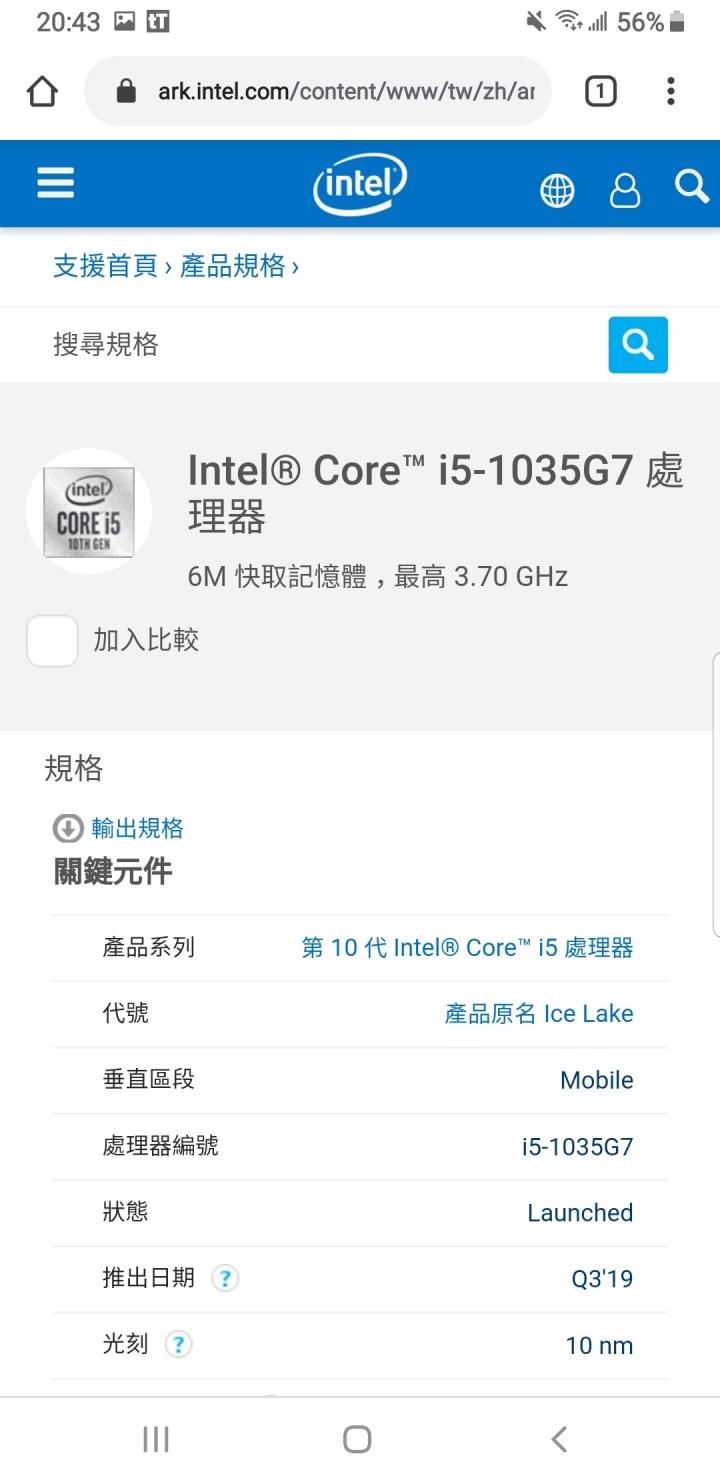Screen dimensions: 720x1480
Task: Open 第 10 代 Intel Core i5 link
Action: pyautogui.click(x=467, y=947)
